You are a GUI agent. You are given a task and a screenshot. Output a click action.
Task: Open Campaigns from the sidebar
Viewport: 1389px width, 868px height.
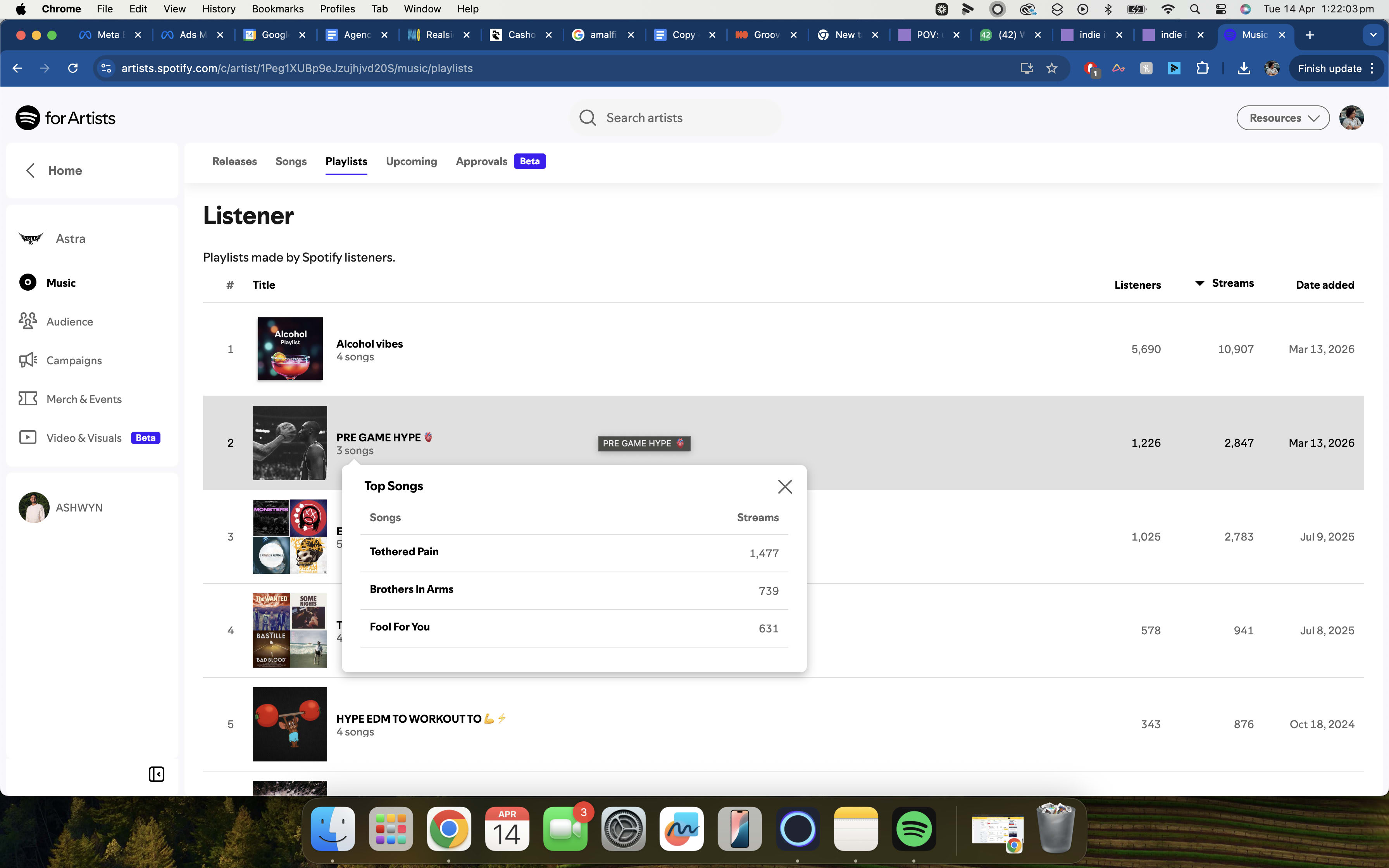74,360
